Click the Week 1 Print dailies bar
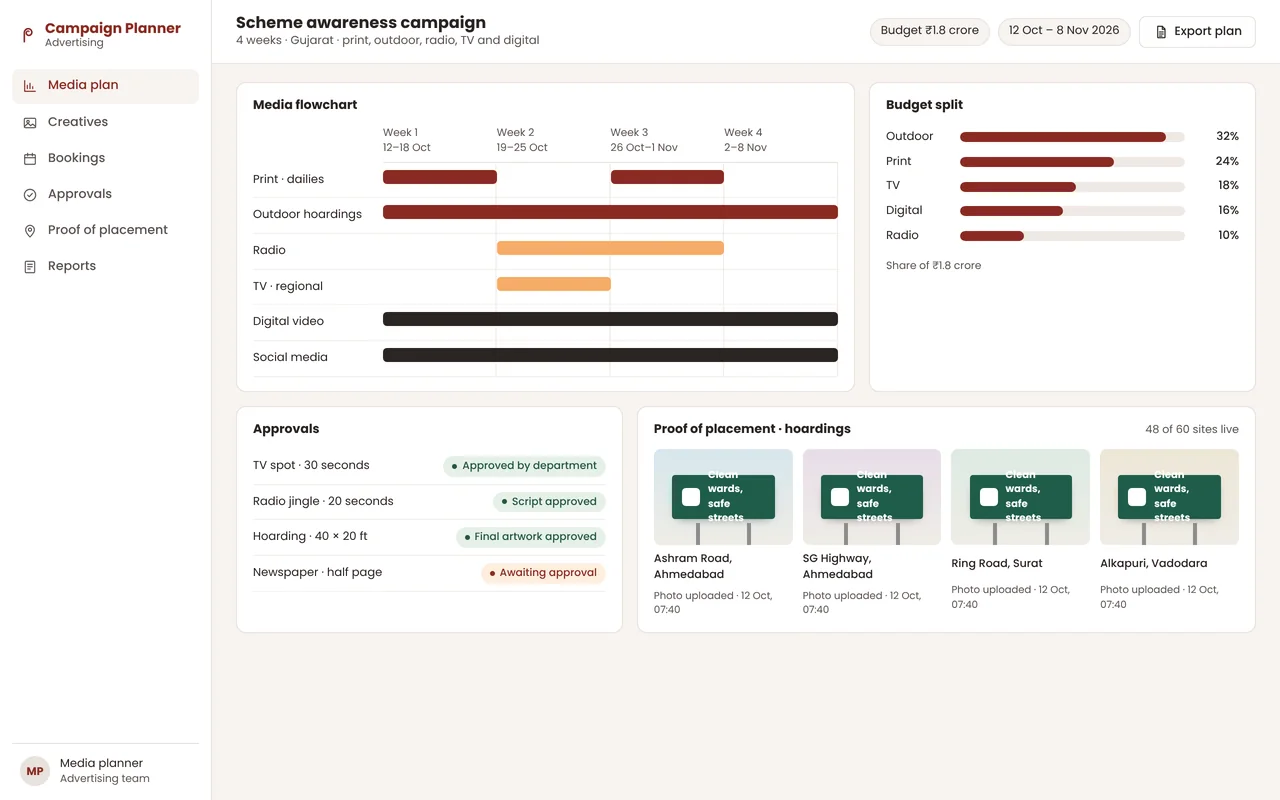 pos(440,177)
